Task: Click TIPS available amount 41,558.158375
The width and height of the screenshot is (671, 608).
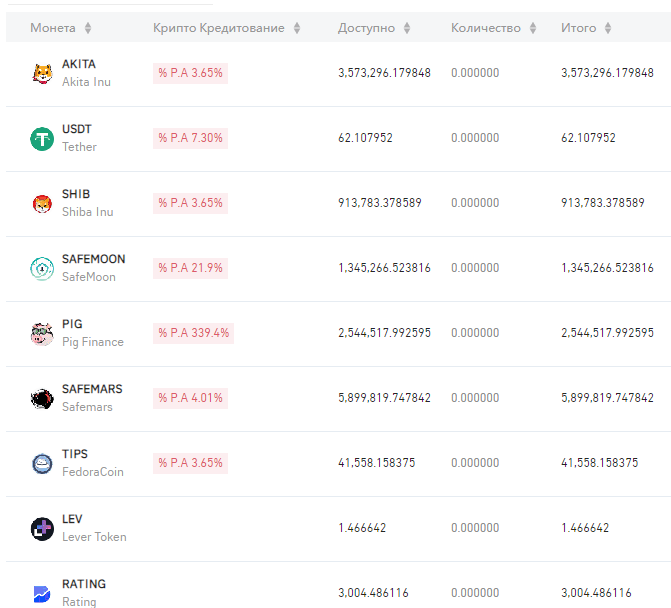Action: pos(377,463)
